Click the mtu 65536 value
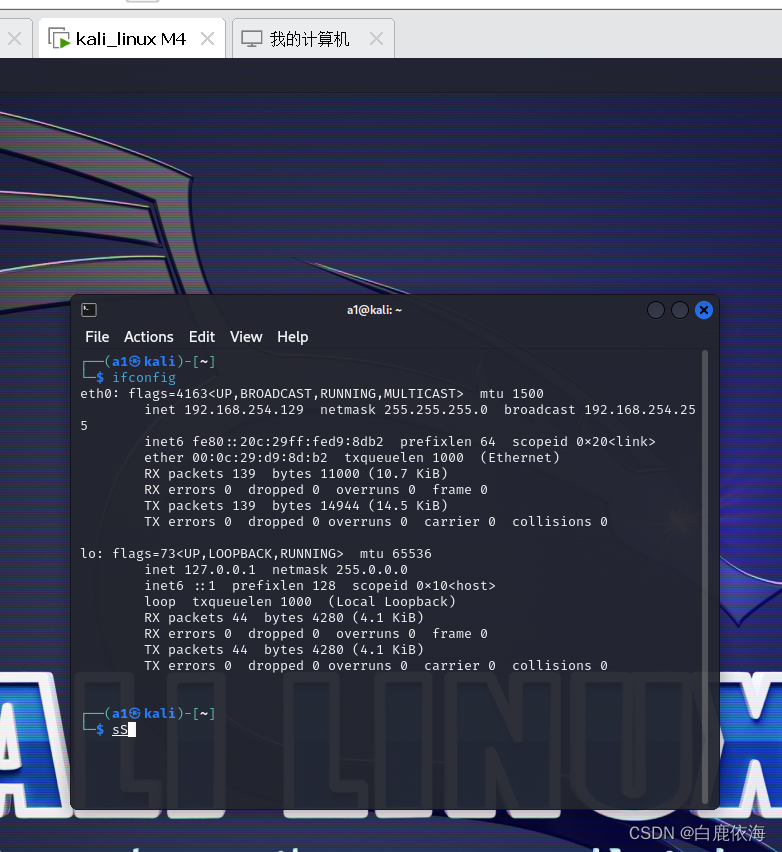 [x=396, y=554]
